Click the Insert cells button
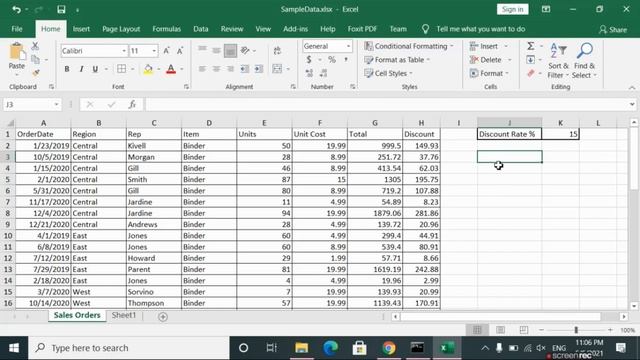The height and width of the screenshot is (360, 640). [489, 46]
